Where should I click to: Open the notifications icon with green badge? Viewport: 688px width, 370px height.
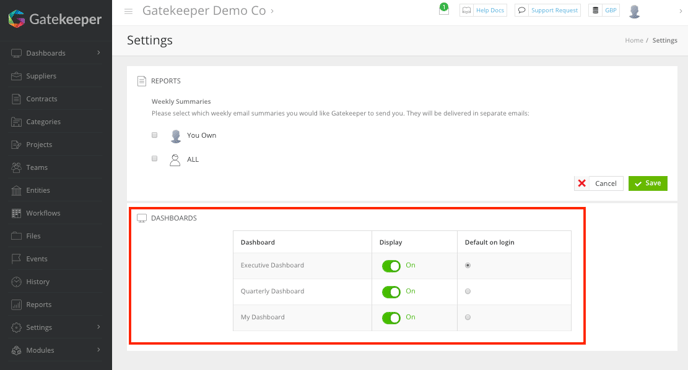pyautogui.click(x=444, y=10)
